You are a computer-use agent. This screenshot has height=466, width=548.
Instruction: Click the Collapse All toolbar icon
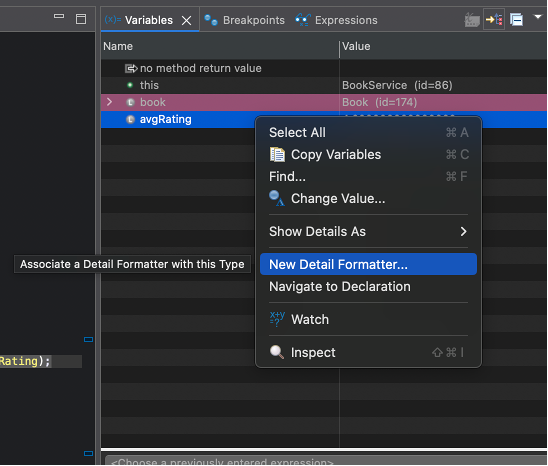pos(516,20)
